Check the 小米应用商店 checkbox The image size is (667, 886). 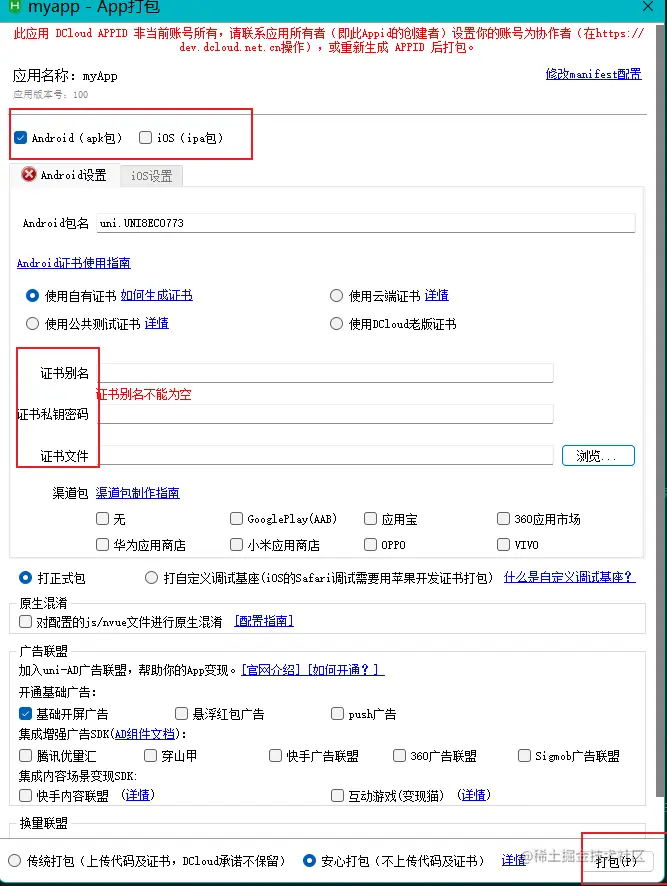(x=236, y=544)
